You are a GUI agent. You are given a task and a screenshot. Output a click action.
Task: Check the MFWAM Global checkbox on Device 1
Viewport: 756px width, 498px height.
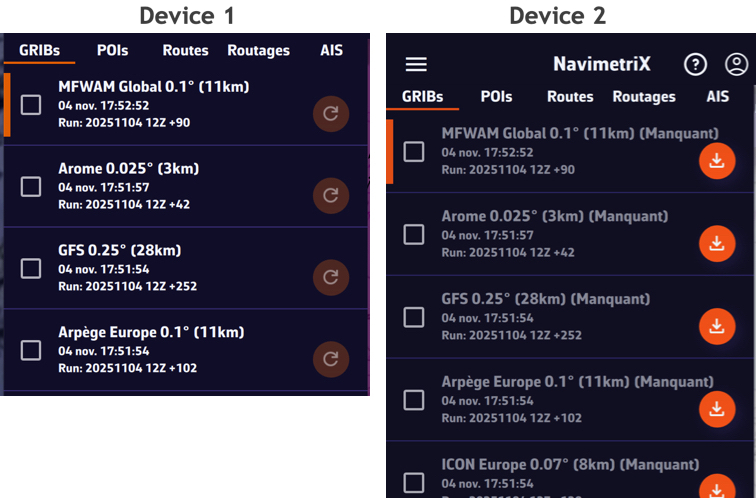(31, 104)
